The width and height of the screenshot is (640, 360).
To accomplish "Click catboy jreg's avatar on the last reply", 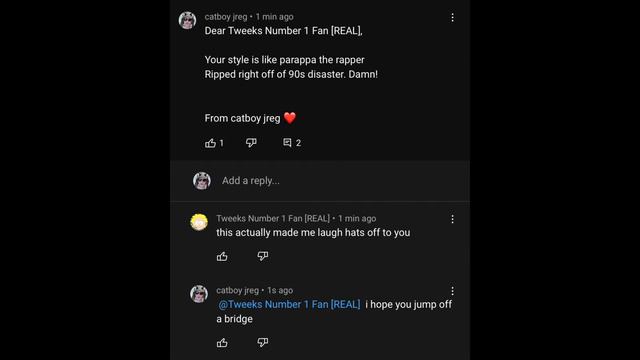I will tap(199, 294).
